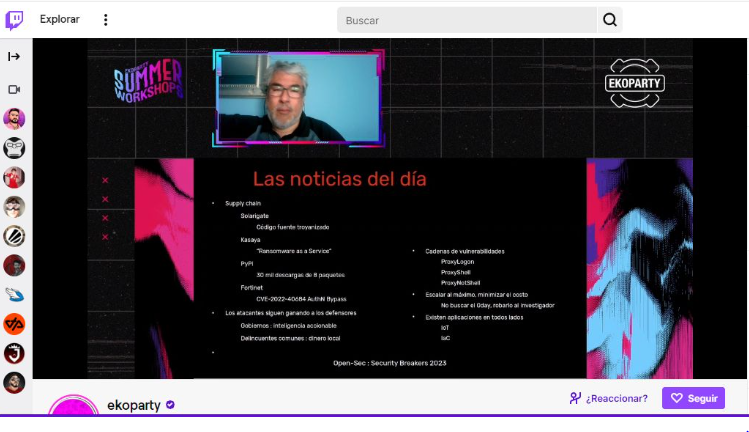The image size is (749, 432).
Task: Click the "CVE-2022-40684 AuthN Bypass" slide line
Action: tap(301, 299)
